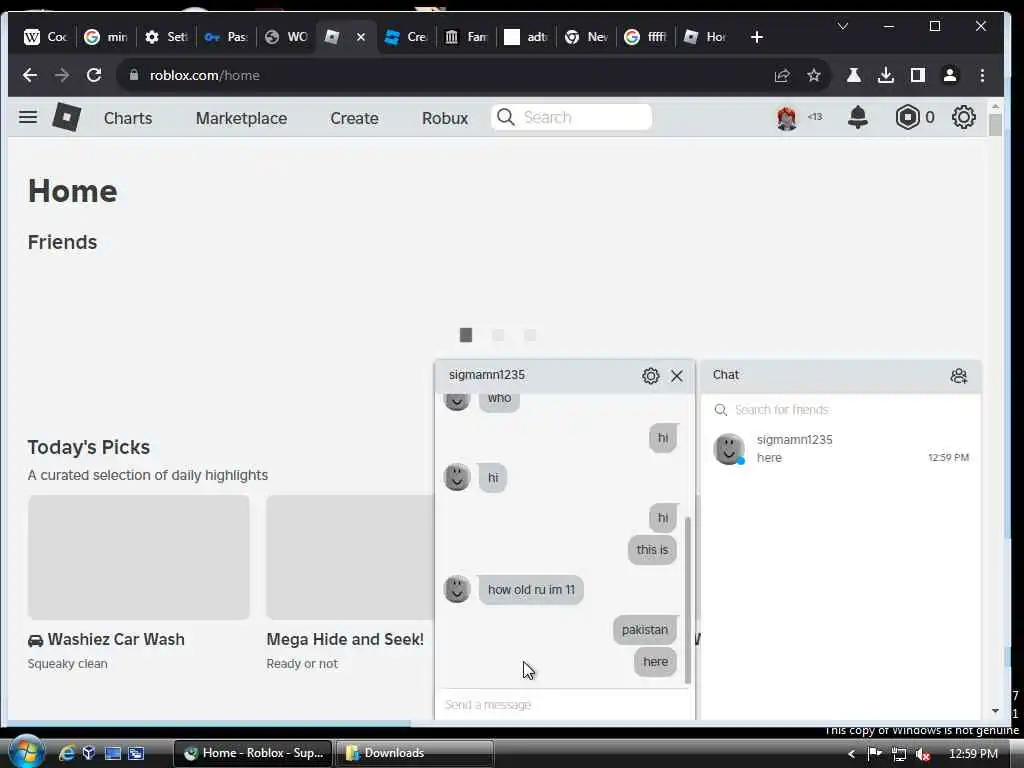The width and height of the screenshot is (1024, 768).
Task: Click the roblox.com/home address bar
Action: pos(444,75)
